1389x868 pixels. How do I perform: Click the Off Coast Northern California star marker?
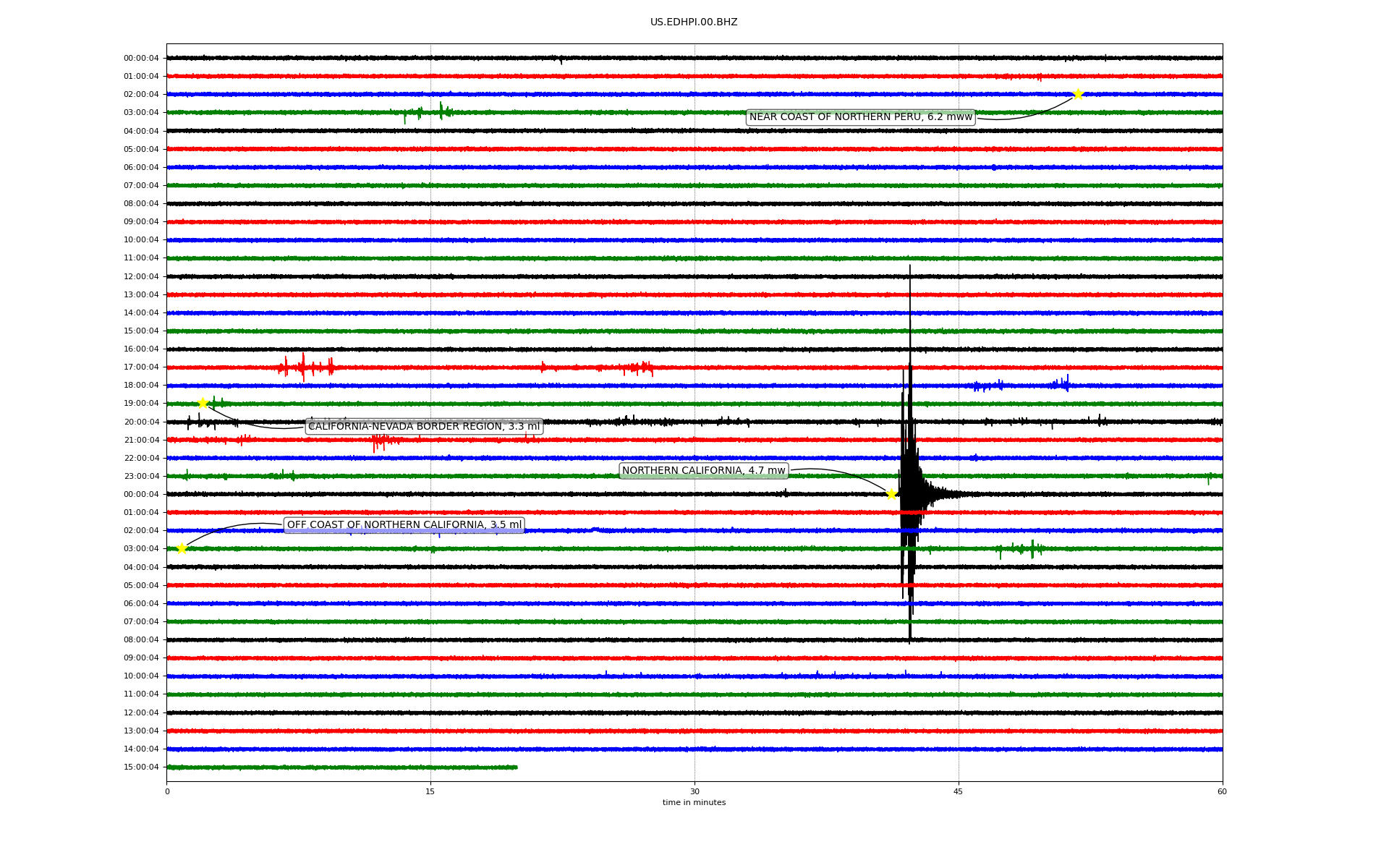coord(182,548)
